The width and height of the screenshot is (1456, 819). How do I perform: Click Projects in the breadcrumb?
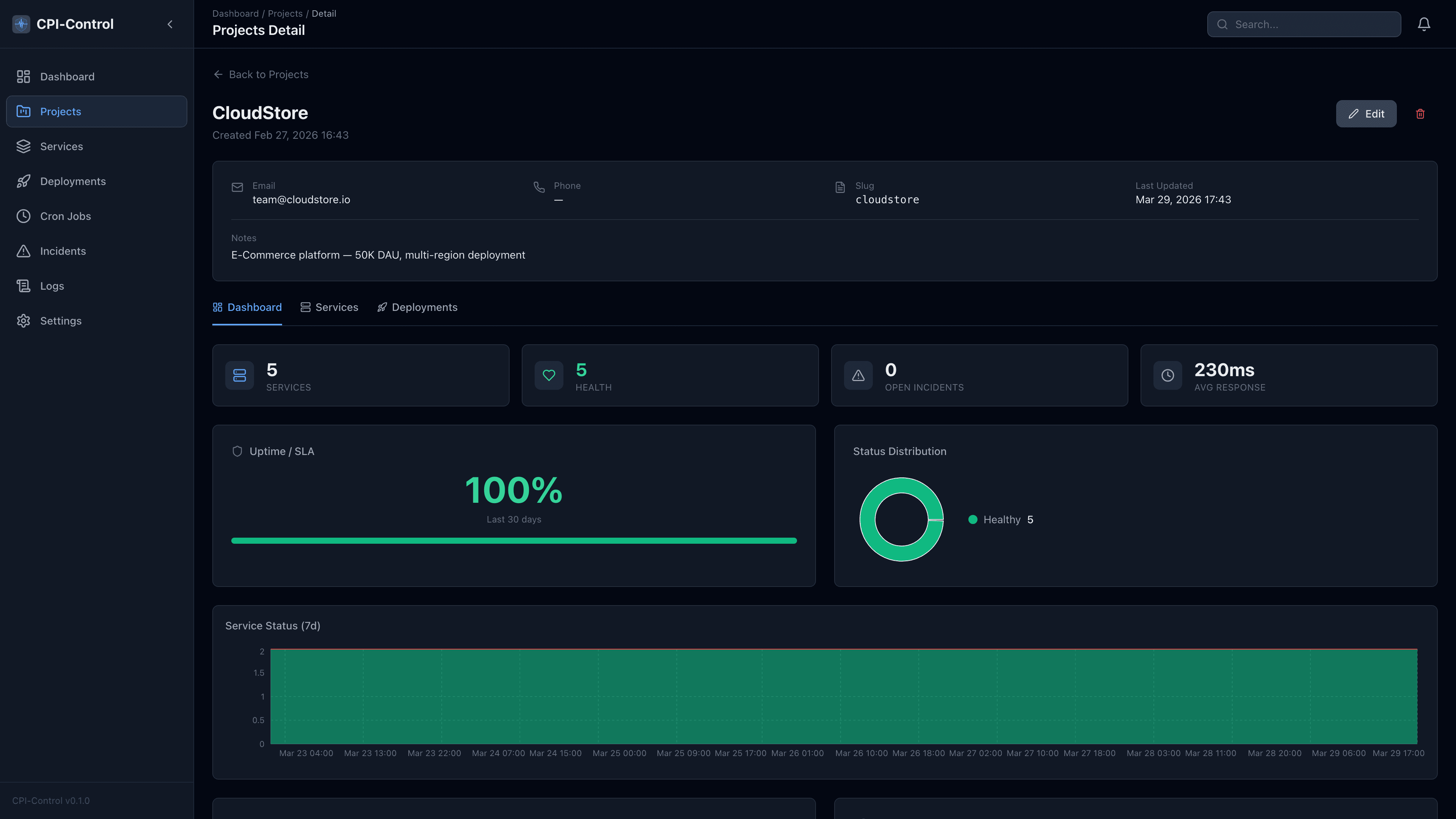coord(285,14)
